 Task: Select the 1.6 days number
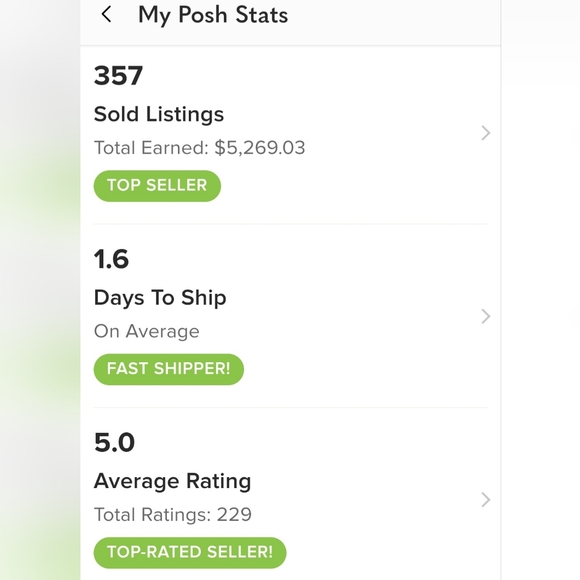111,259
